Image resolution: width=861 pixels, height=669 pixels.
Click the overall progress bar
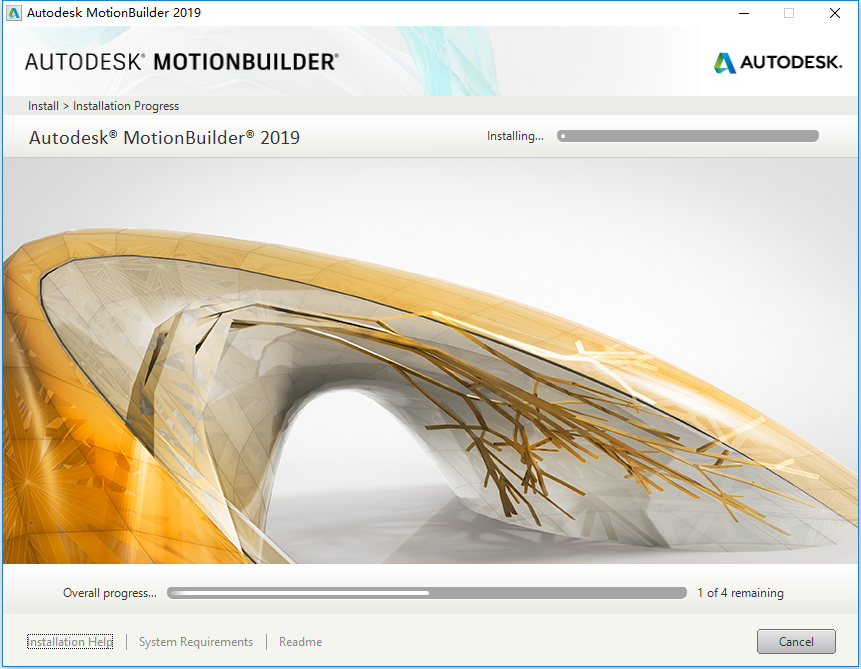[x=427, y=593]
